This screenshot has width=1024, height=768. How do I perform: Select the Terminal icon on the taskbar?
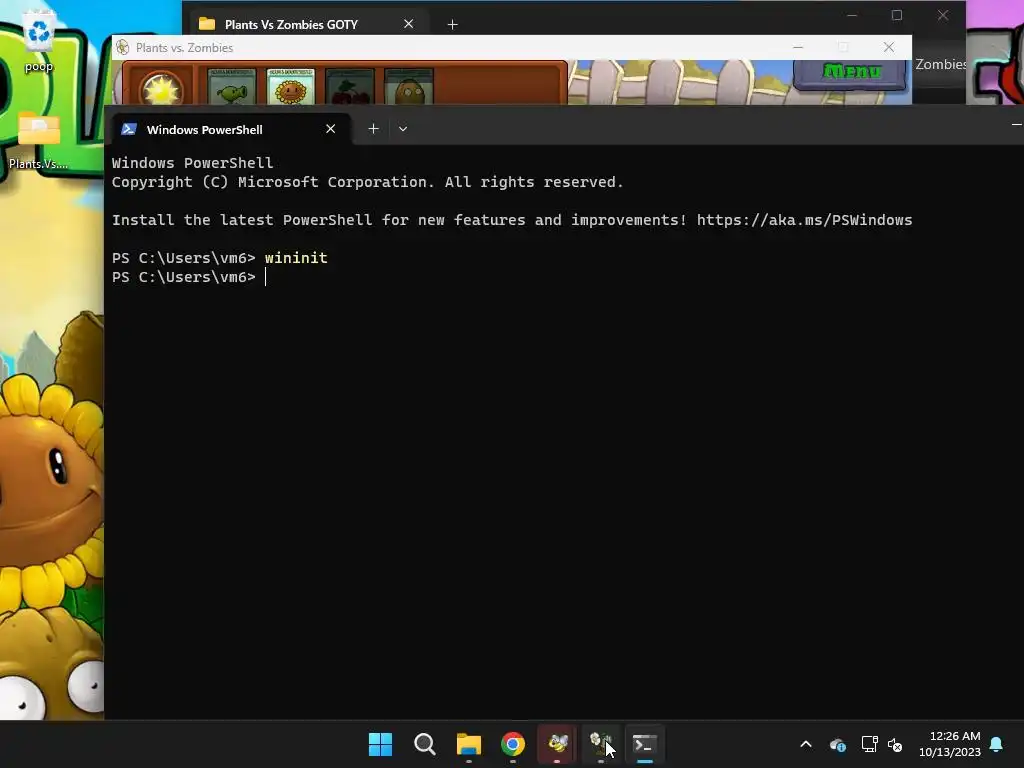point(645,744)
